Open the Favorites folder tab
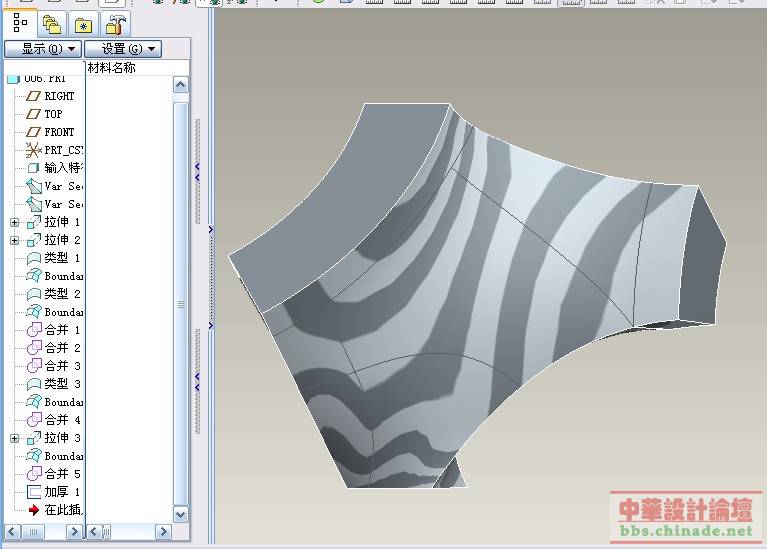 [x=84, y=24]
